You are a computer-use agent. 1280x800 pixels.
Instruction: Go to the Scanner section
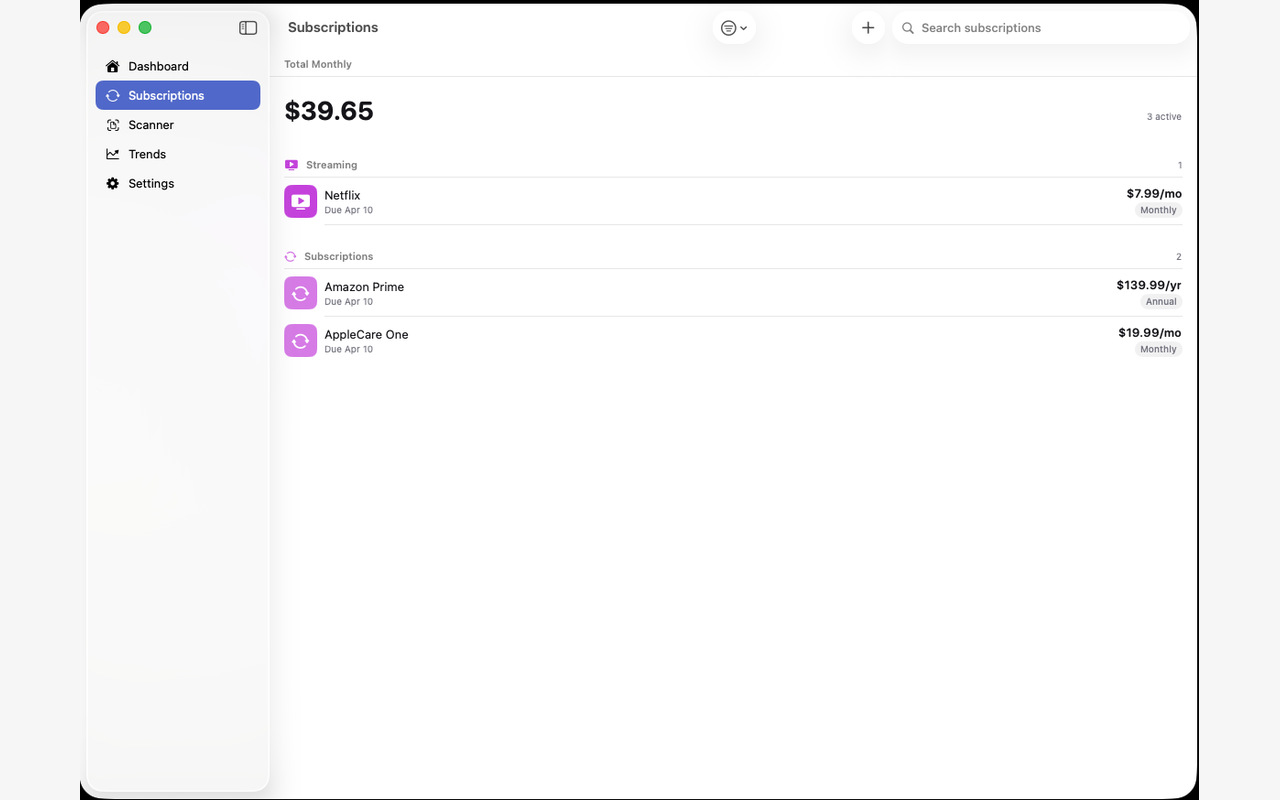178,125
